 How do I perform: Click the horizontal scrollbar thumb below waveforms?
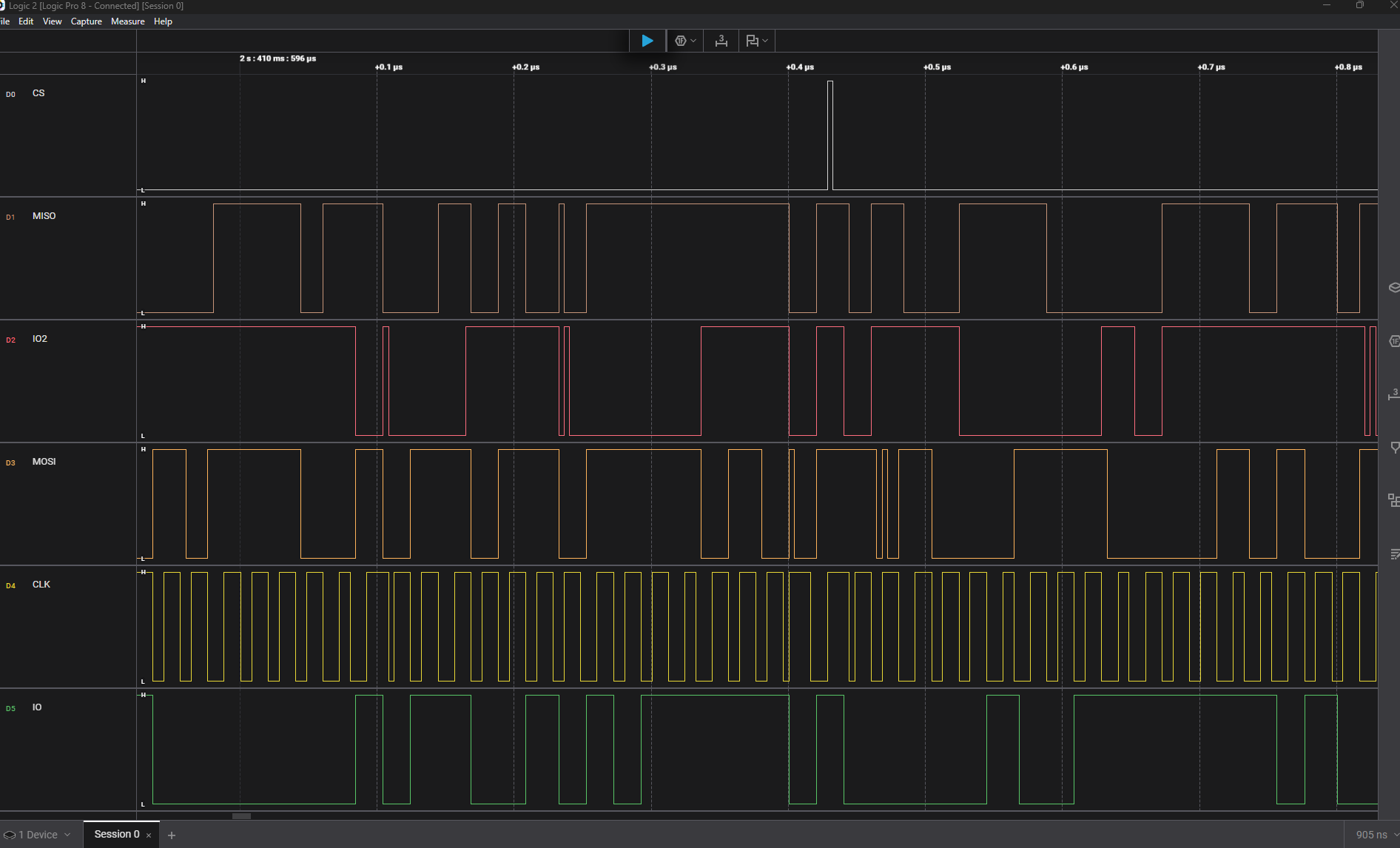[x=241, y=816]
